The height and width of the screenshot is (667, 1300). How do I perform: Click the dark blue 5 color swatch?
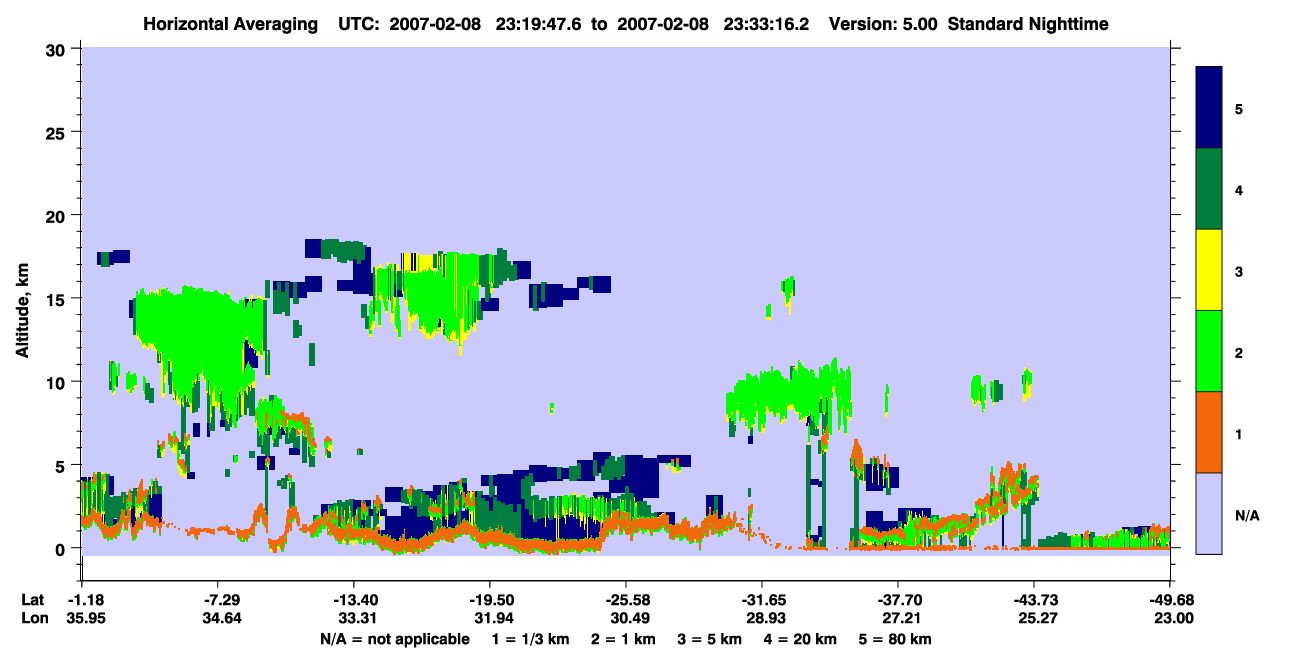tap(1209, 108)
